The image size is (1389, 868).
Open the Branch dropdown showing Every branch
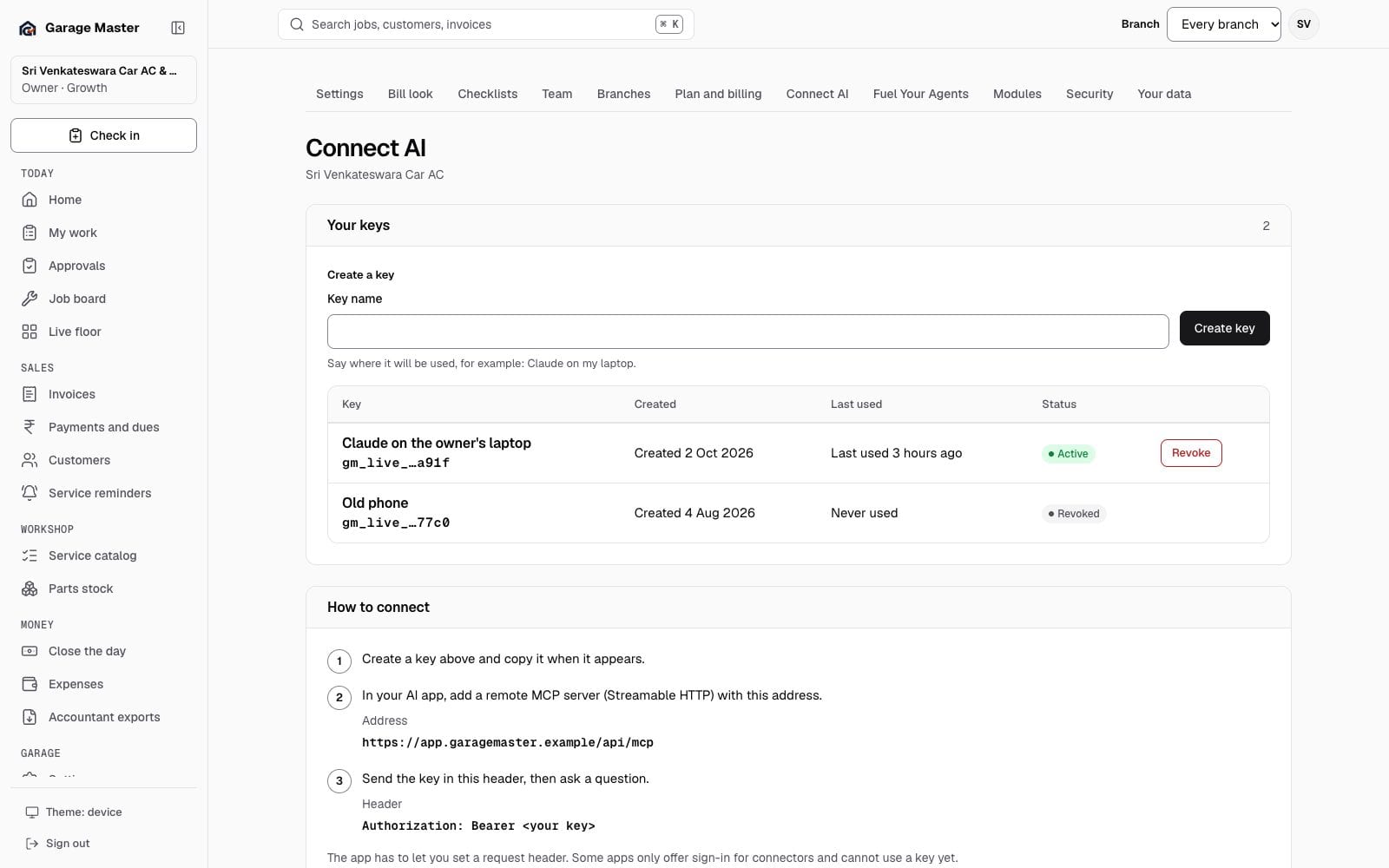[1223, 24]
